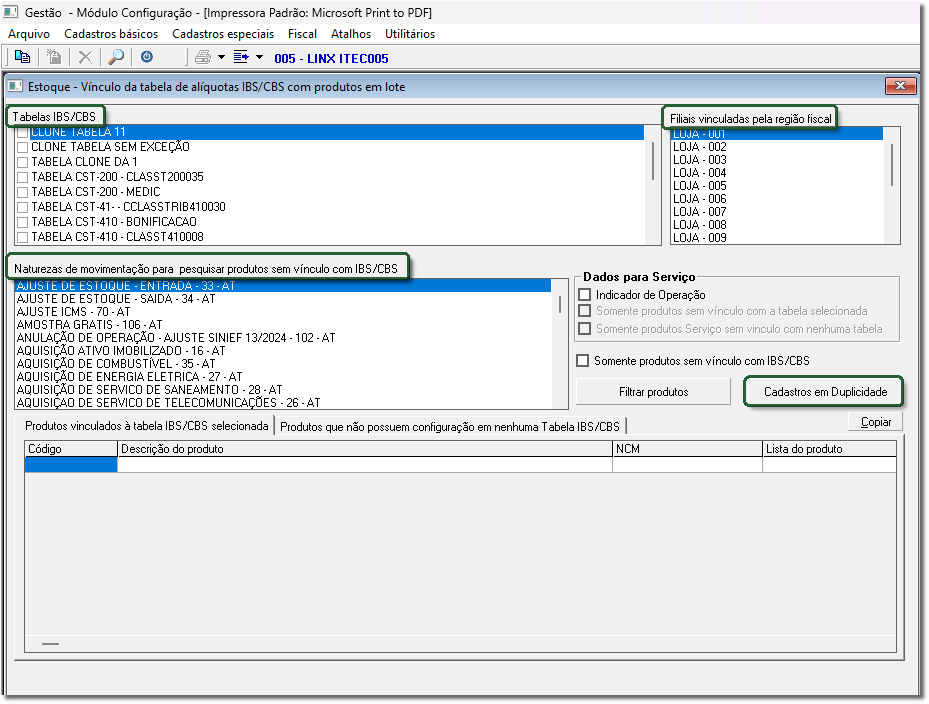Image resolution: width=929 pixels, height=704 pixels.
Task: Open the printer dropdown arrow
Action: click(x=221, y=57)
